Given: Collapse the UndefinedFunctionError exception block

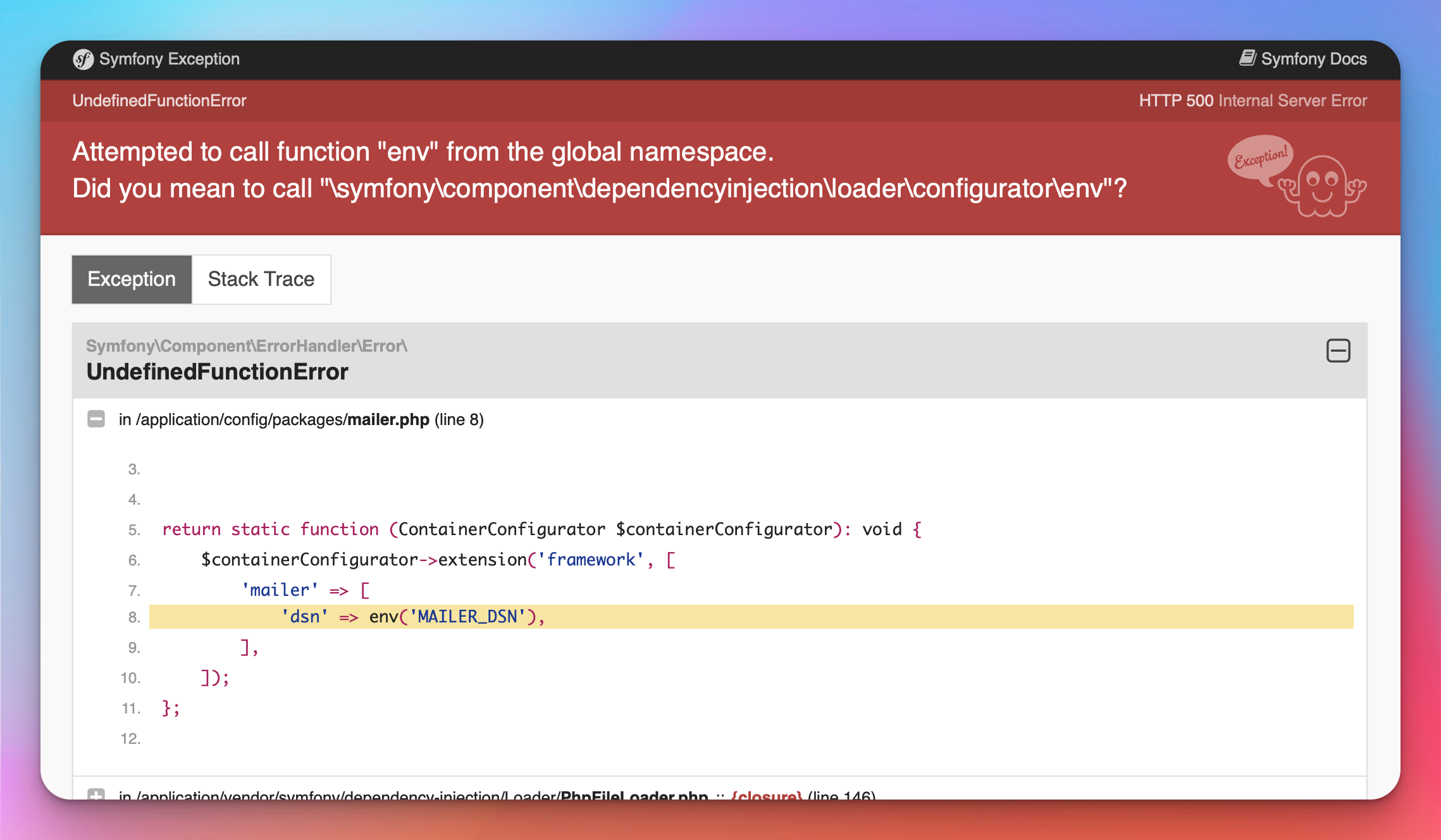Looking at the screenshot, I should coord(1338,350).
